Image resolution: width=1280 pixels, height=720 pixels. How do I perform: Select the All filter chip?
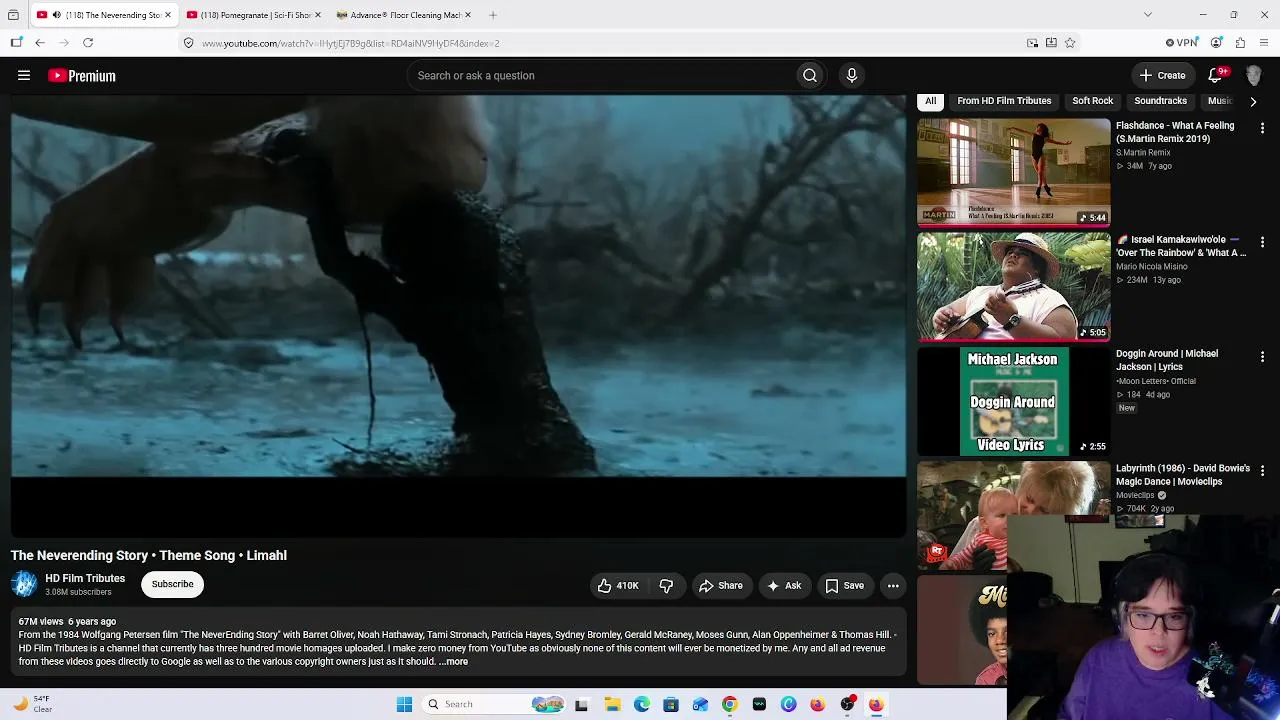coord(930,101)
